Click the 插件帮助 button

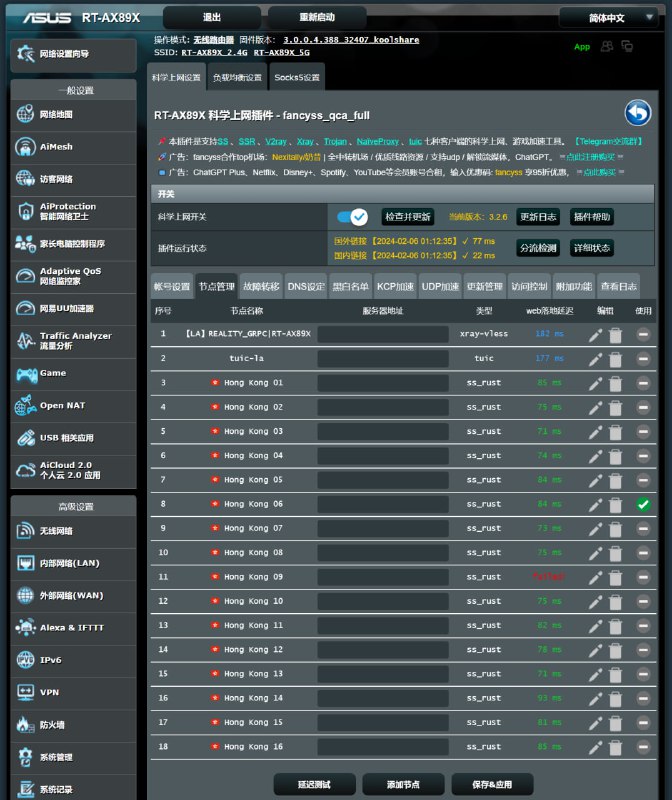pos(592,217)
